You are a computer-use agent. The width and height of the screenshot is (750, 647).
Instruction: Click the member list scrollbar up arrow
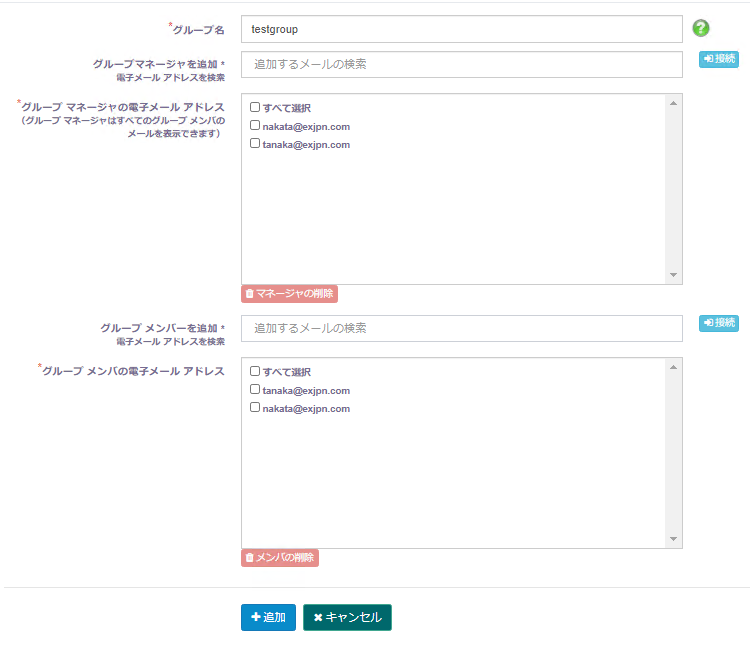click(673, 367)
